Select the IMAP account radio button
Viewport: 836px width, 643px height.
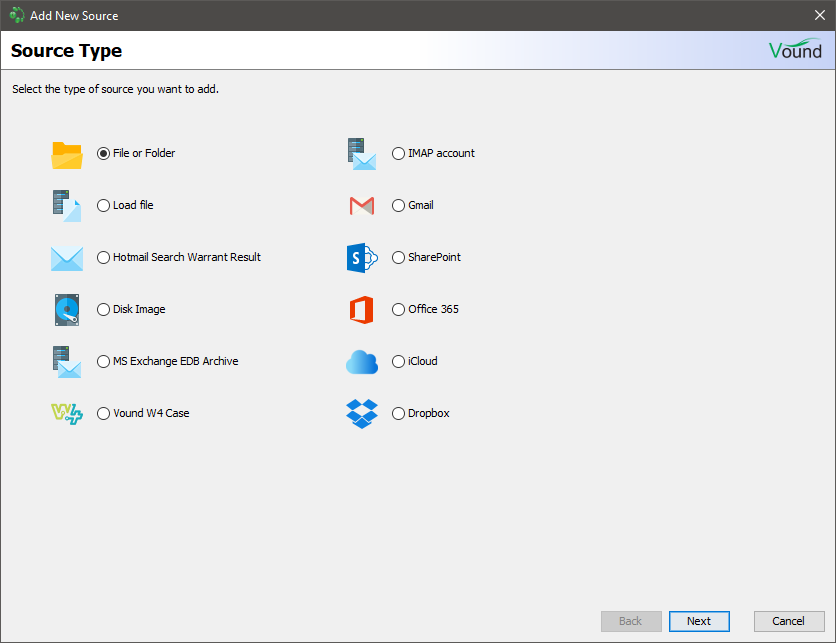point(399,154)
